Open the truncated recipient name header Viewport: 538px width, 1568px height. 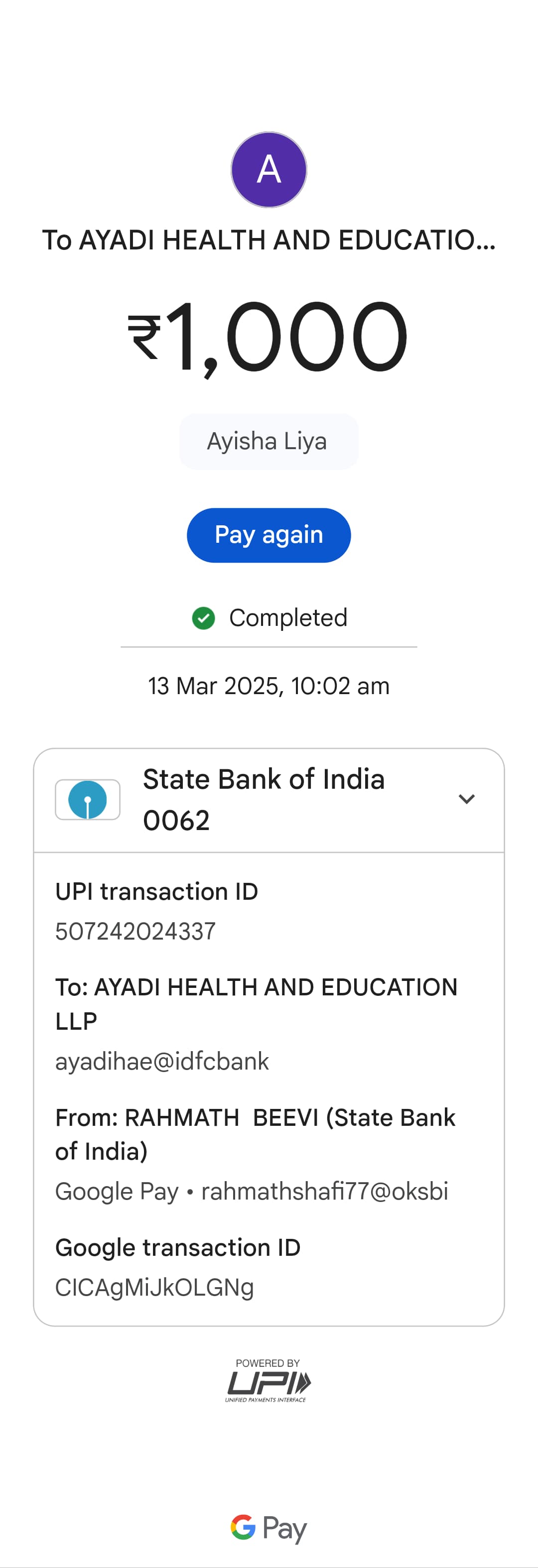click(x=269, y=241)
